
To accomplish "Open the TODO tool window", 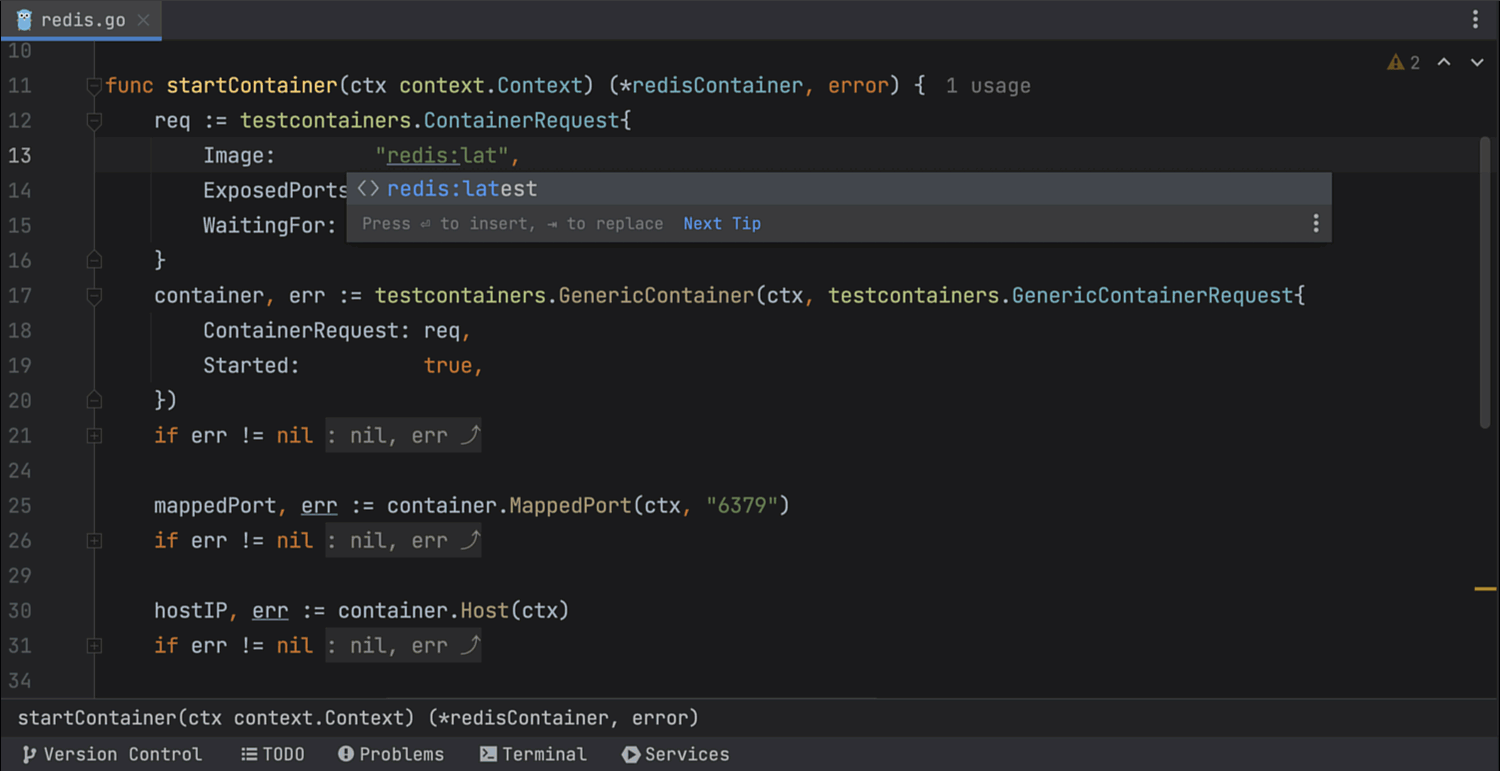I will pos(272,754).
